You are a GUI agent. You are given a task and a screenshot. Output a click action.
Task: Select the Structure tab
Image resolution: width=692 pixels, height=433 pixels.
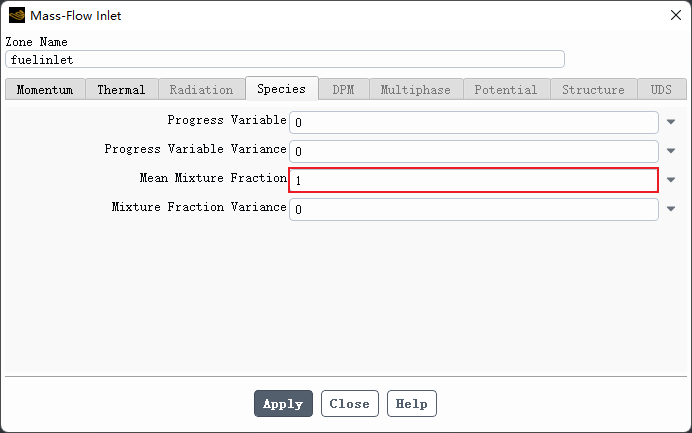coord(593,89)
